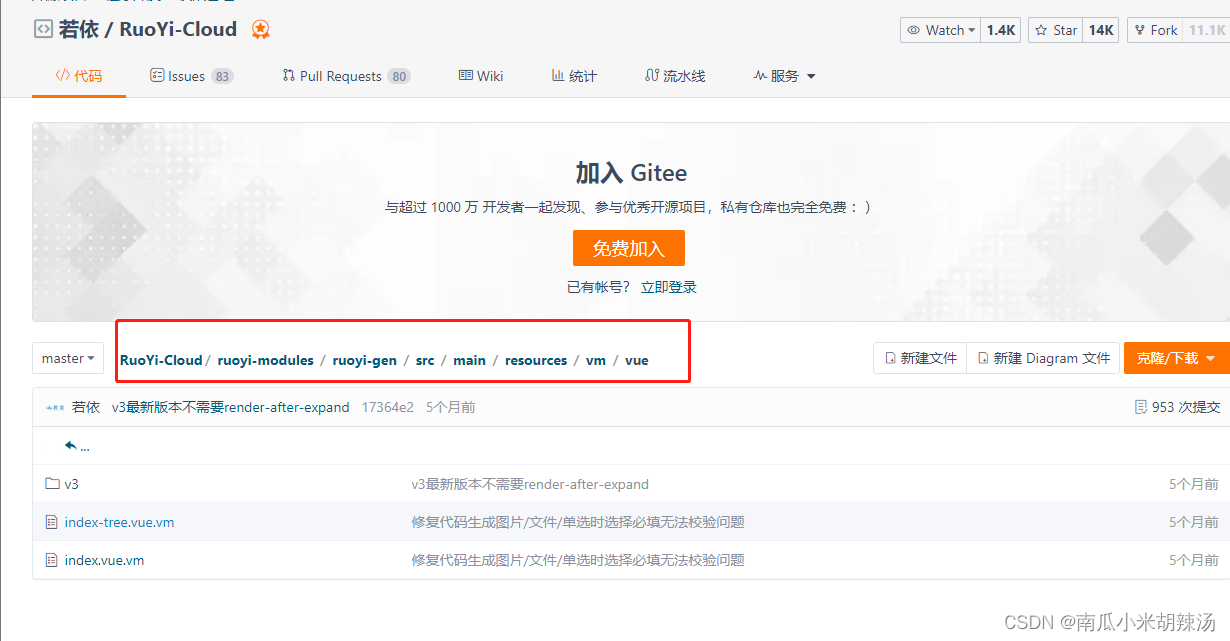Image resolution: width=1230 pixels, height=641 pixels.
Task: Click 5个月前 in the v3 row
Action: point(1194,484)
